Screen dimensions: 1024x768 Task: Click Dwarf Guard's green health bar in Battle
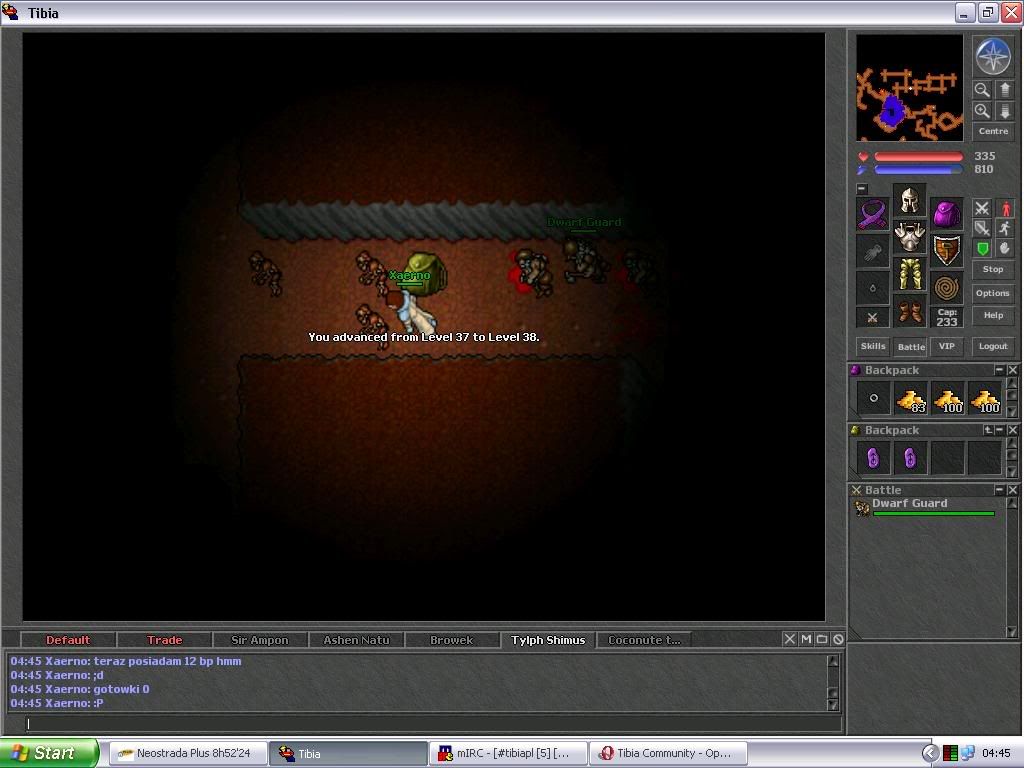pyautogui.click(x=934, y=514)
